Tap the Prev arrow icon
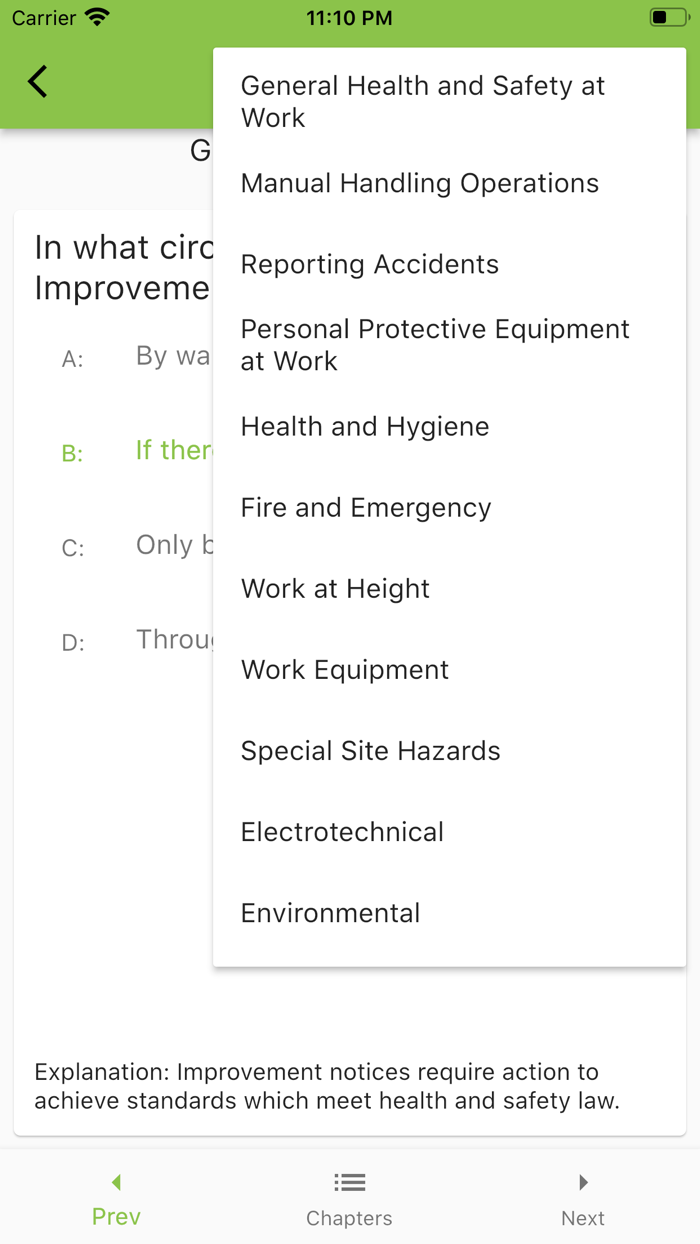The image size is (700, 1244). coord(116,1181)
